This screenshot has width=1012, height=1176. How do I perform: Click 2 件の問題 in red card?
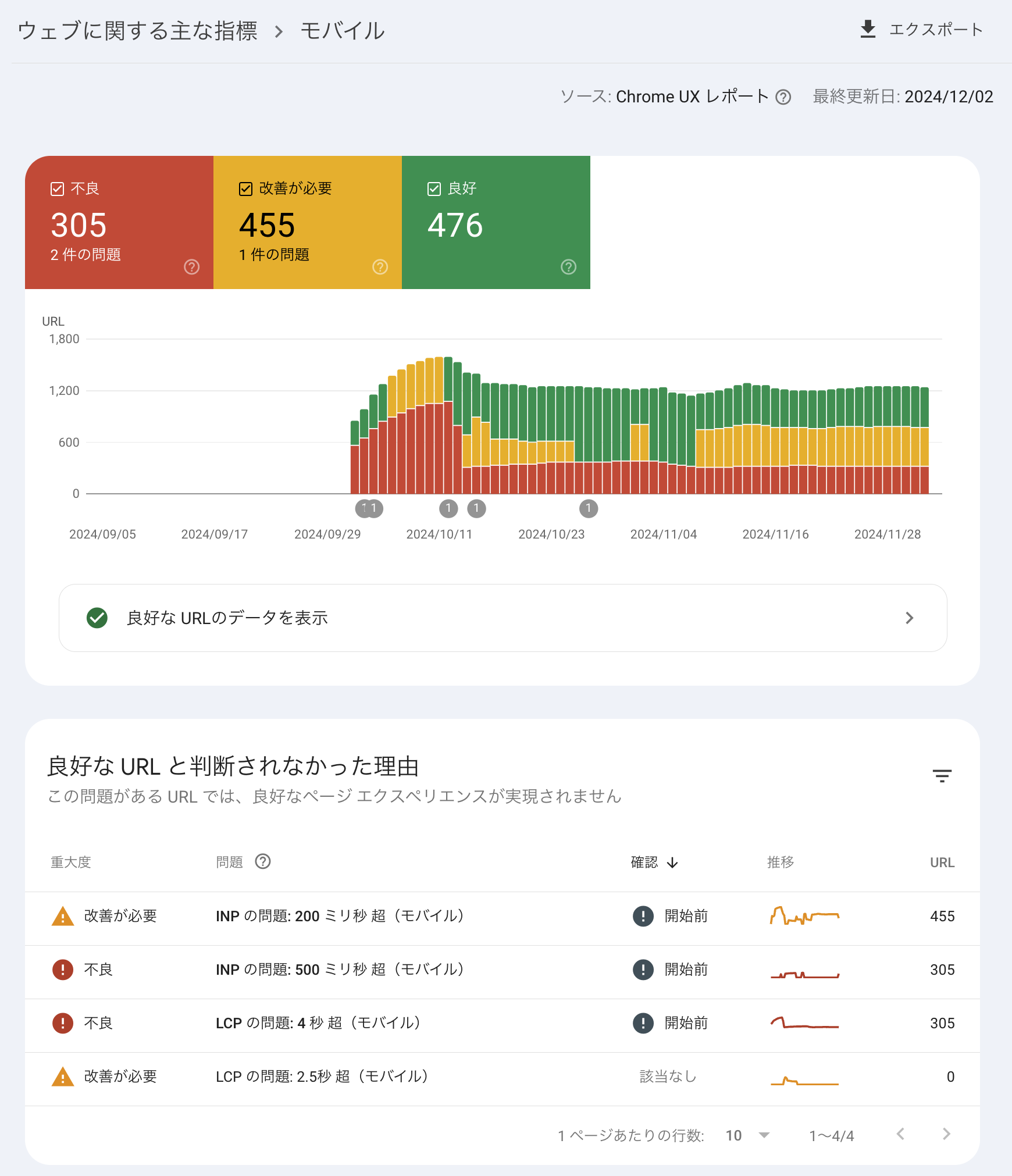[85, 255]
